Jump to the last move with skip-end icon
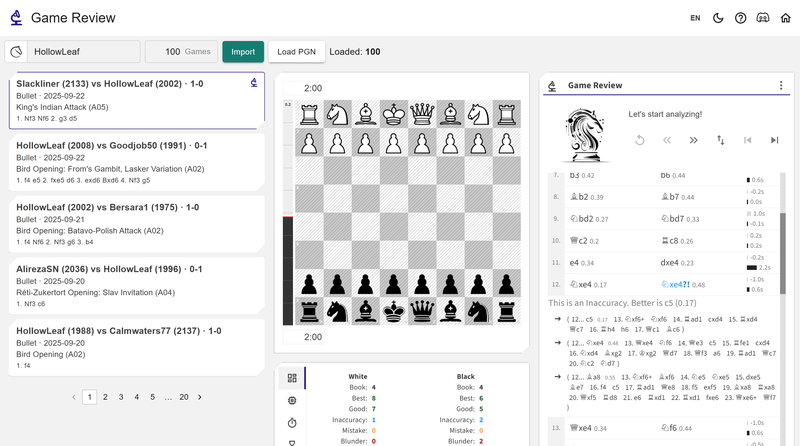 click(774, 141)
